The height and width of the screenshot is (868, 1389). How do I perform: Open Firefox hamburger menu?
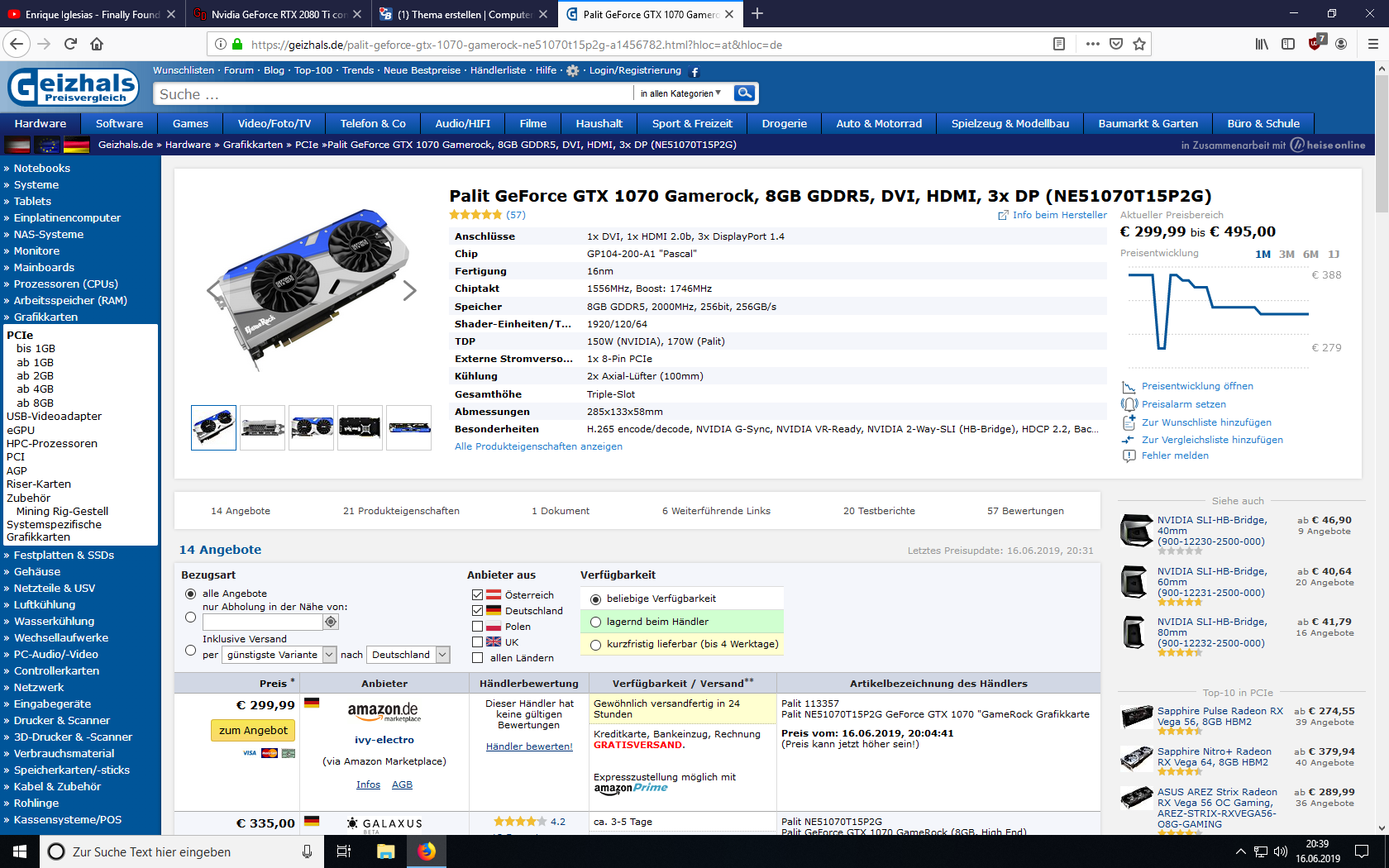coord(1372,44)
